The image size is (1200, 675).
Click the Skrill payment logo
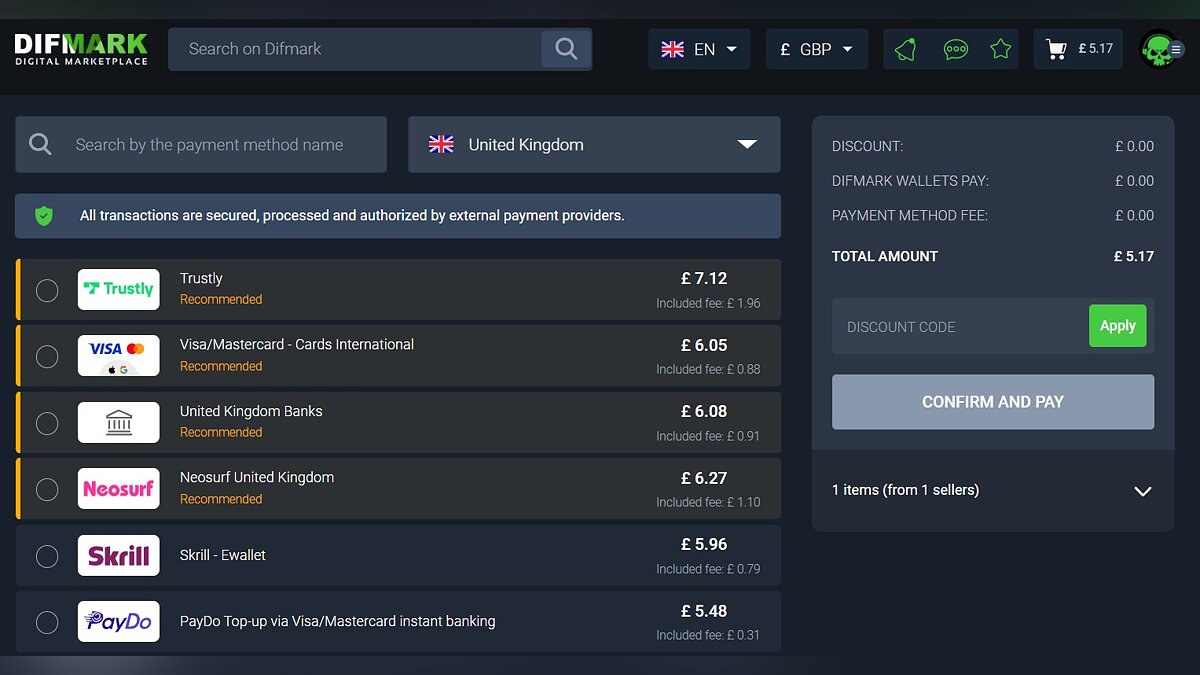tap(119, 556)
